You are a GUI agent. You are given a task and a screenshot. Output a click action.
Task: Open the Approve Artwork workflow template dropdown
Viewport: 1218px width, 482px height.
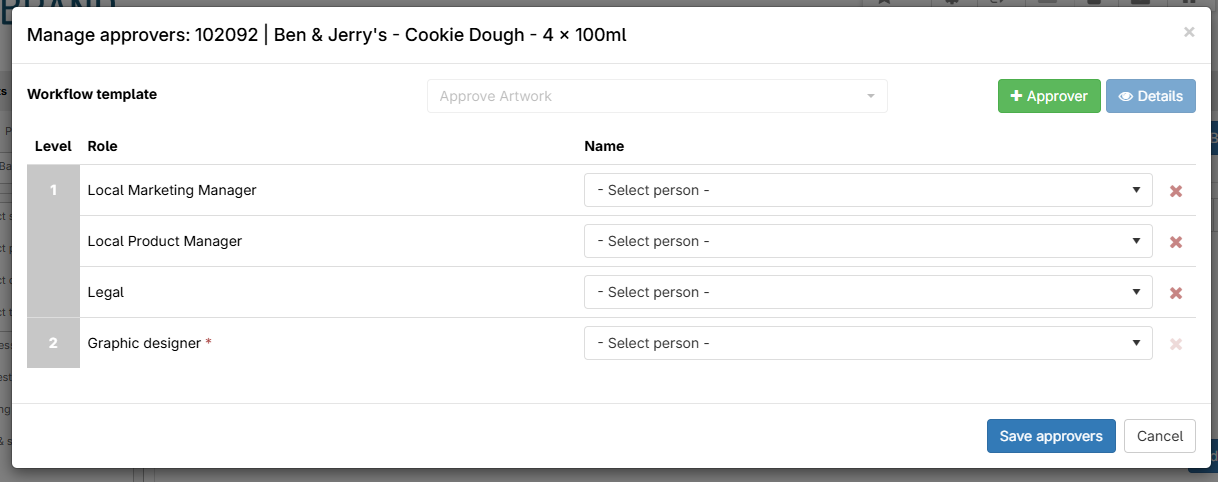657,96
